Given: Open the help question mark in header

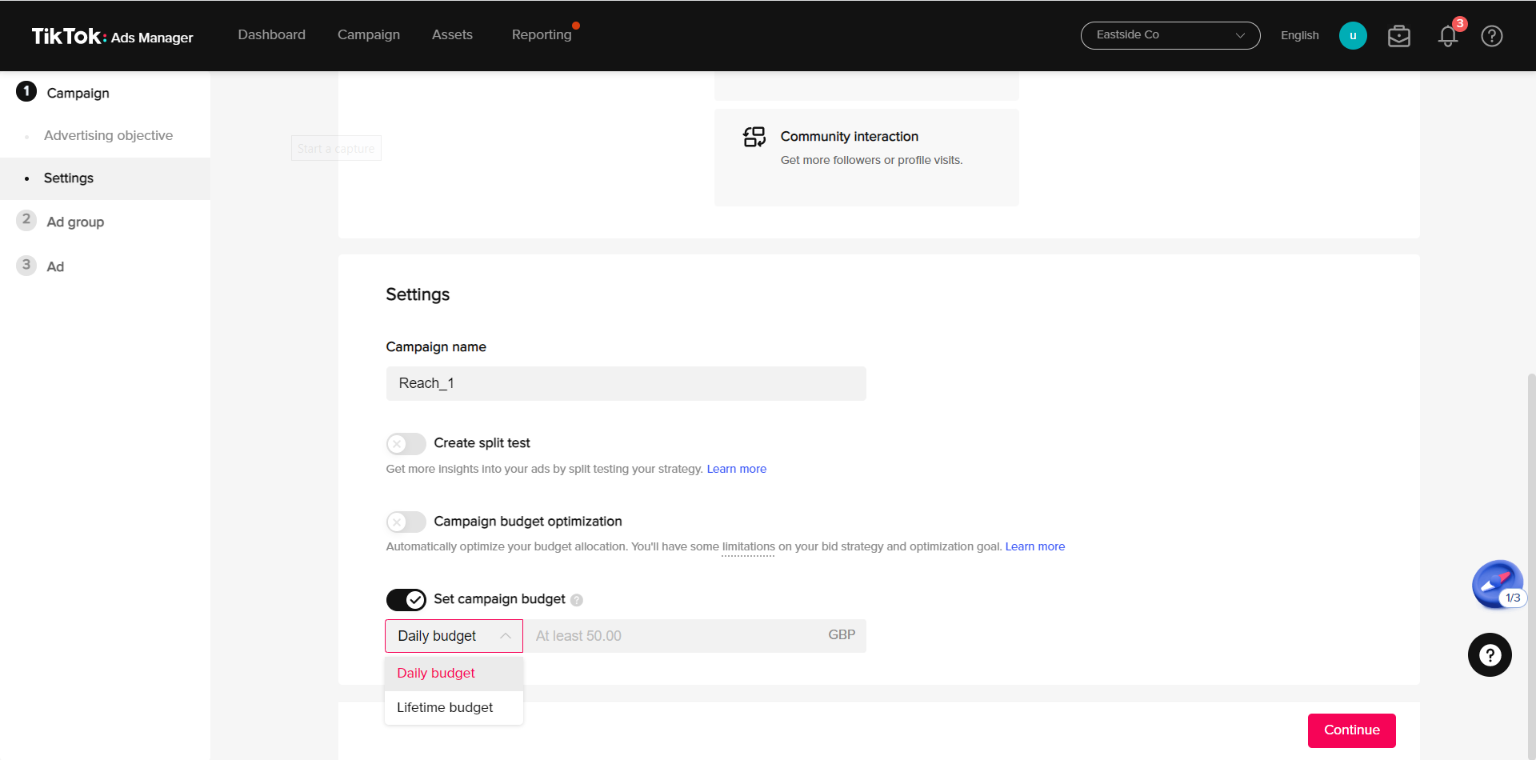Looking at the screenshot, I should pos(1492,36).
